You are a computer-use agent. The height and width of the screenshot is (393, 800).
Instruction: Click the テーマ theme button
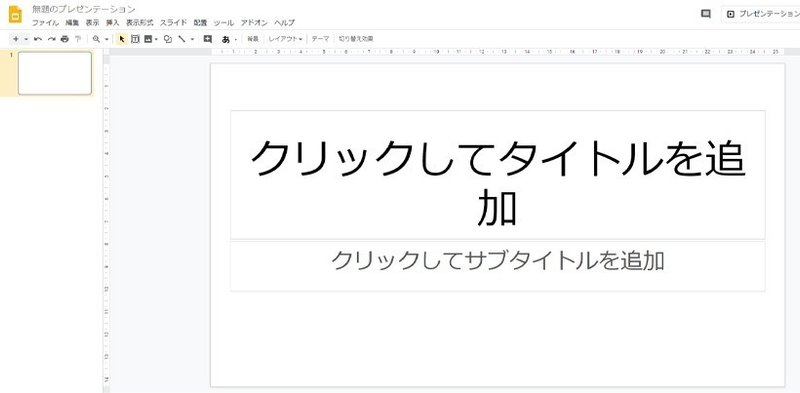[320, 39]
